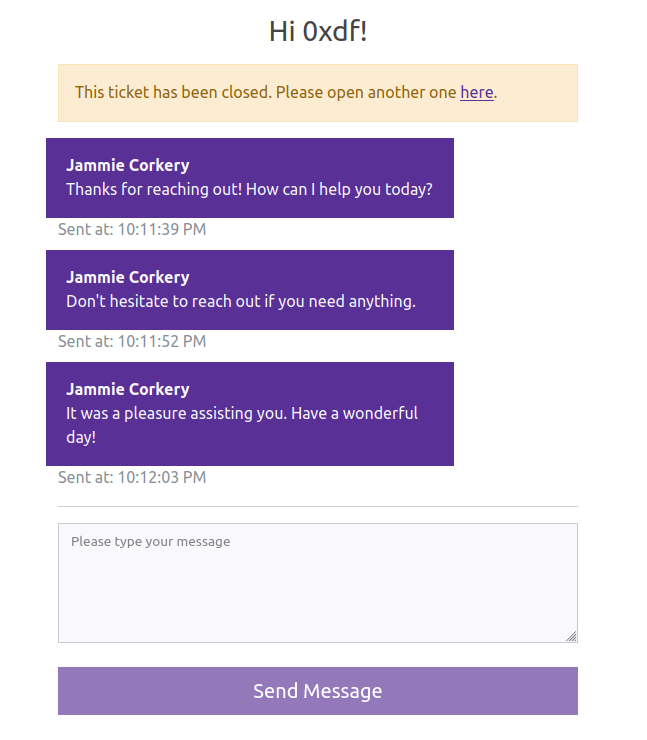647x740 pixels.
Task: Click the "here" link to open another ticket
Action: pos(476,92)
